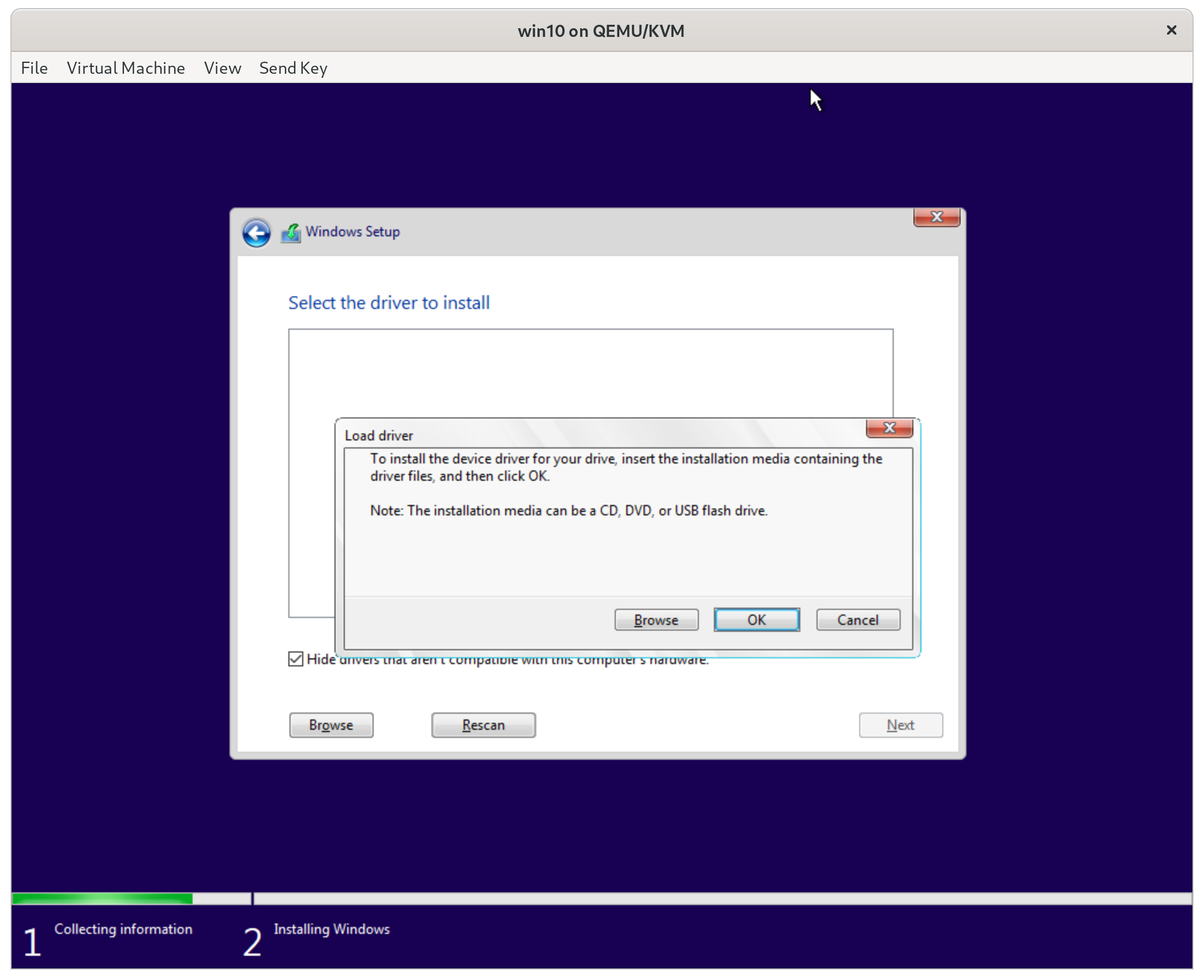Click Browse on the driver selection page
The height and width of the screenshot is (980, 1204).
[331, 725]
